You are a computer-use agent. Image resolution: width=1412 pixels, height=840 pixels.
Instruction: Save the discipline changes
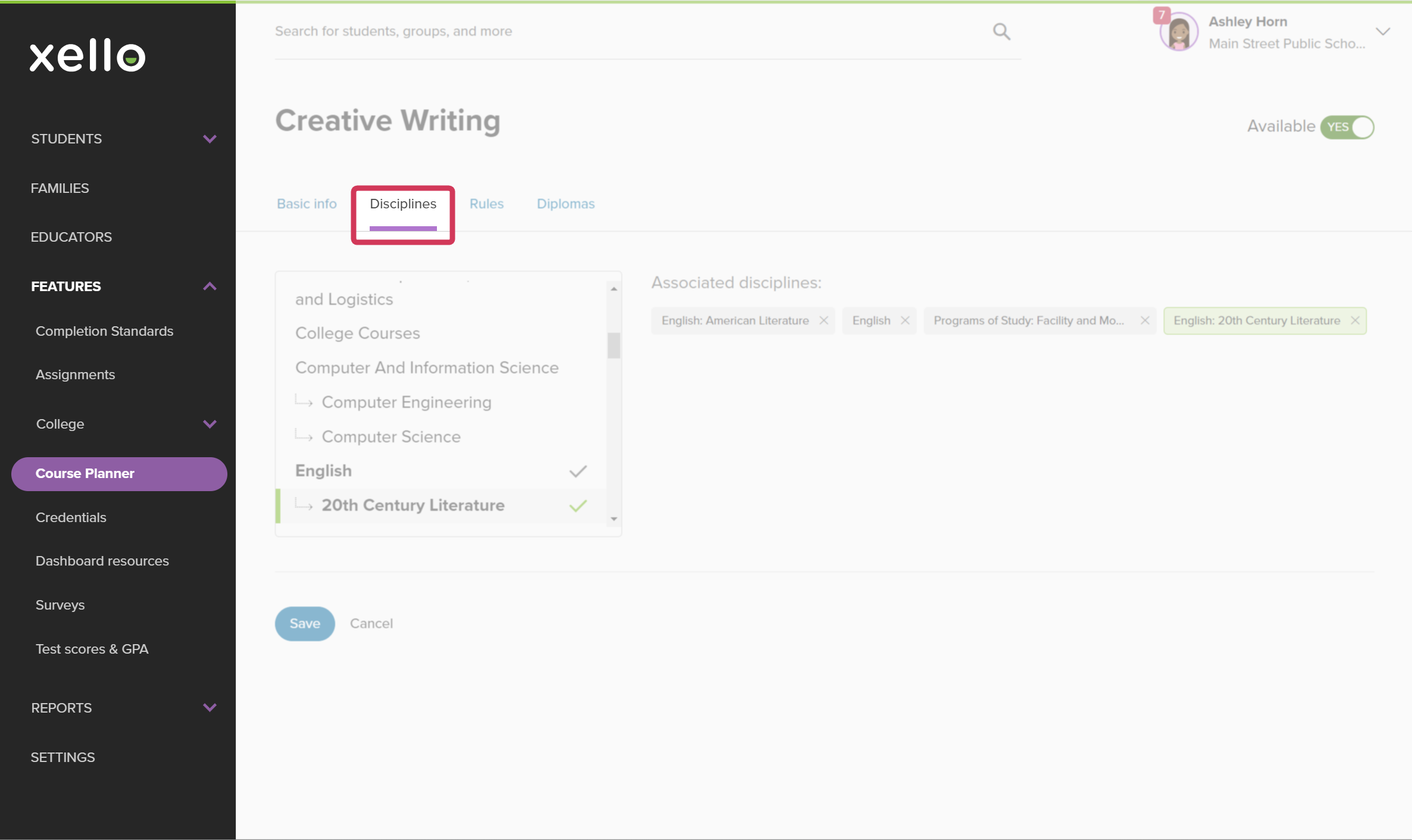click(304, 623)
